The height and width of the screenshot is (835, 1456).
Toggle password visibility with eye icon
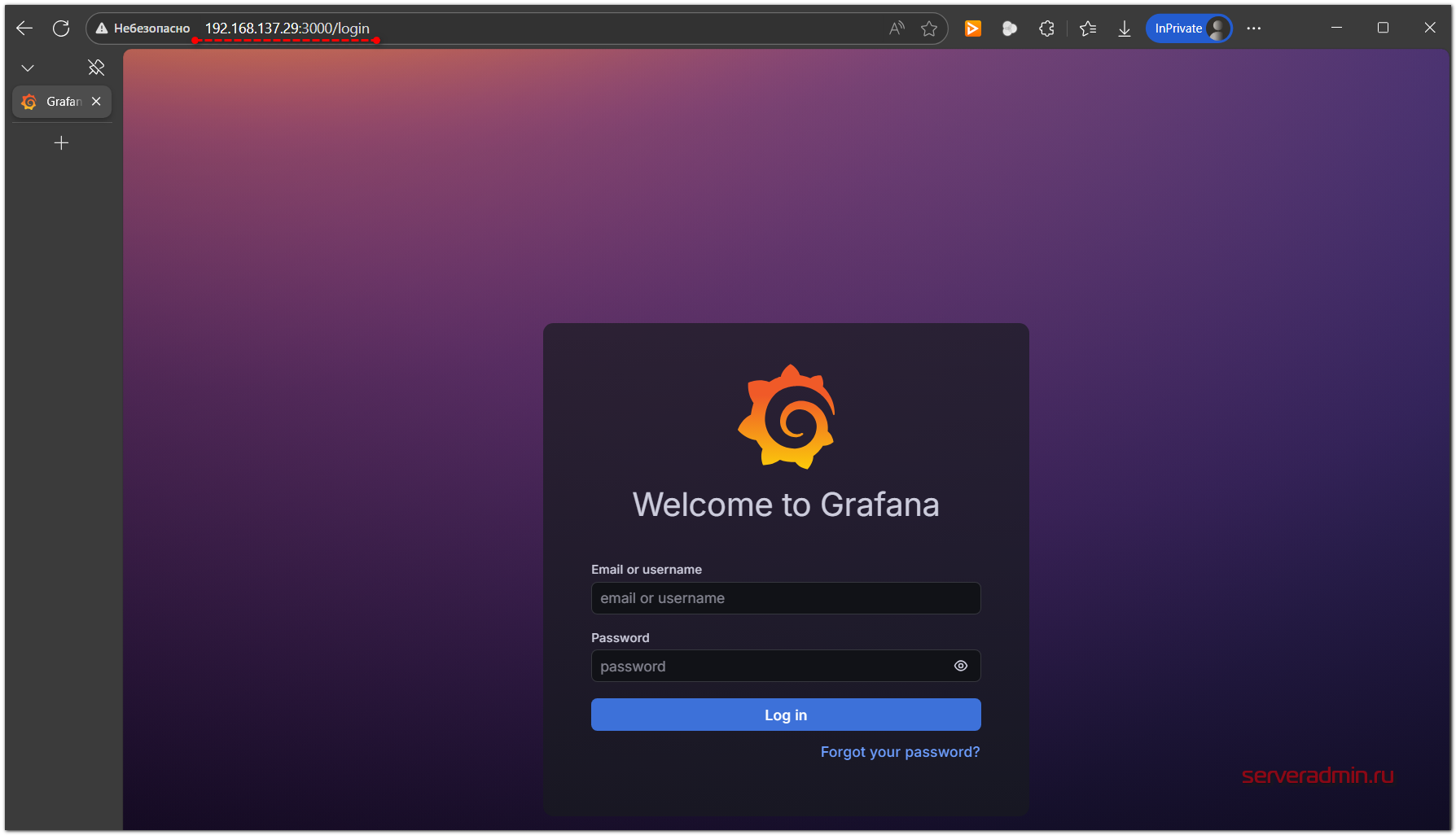coord(961,666)
